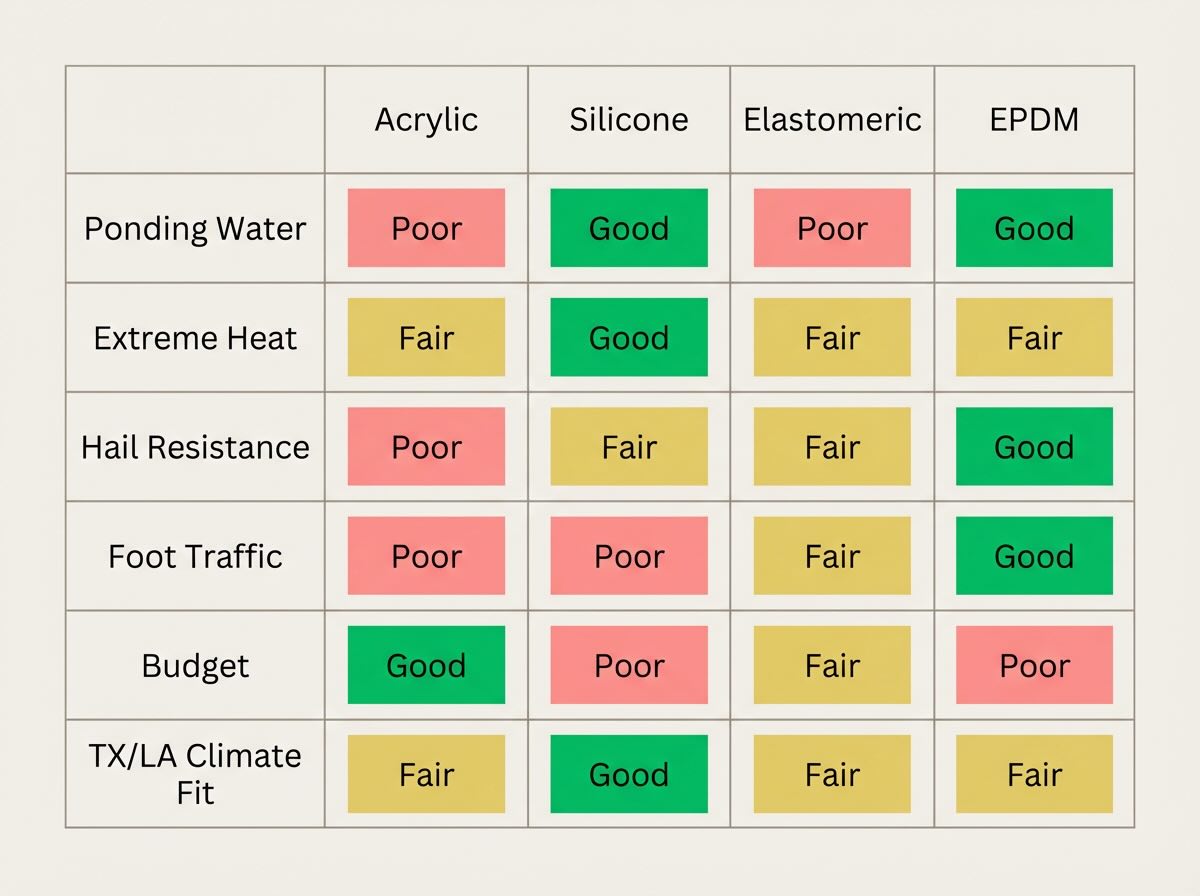Viewport: 1200px width, 896px height.
Task: Click Acrylic's Extreme Heat Fair cell
Action: tap(426, 338)
